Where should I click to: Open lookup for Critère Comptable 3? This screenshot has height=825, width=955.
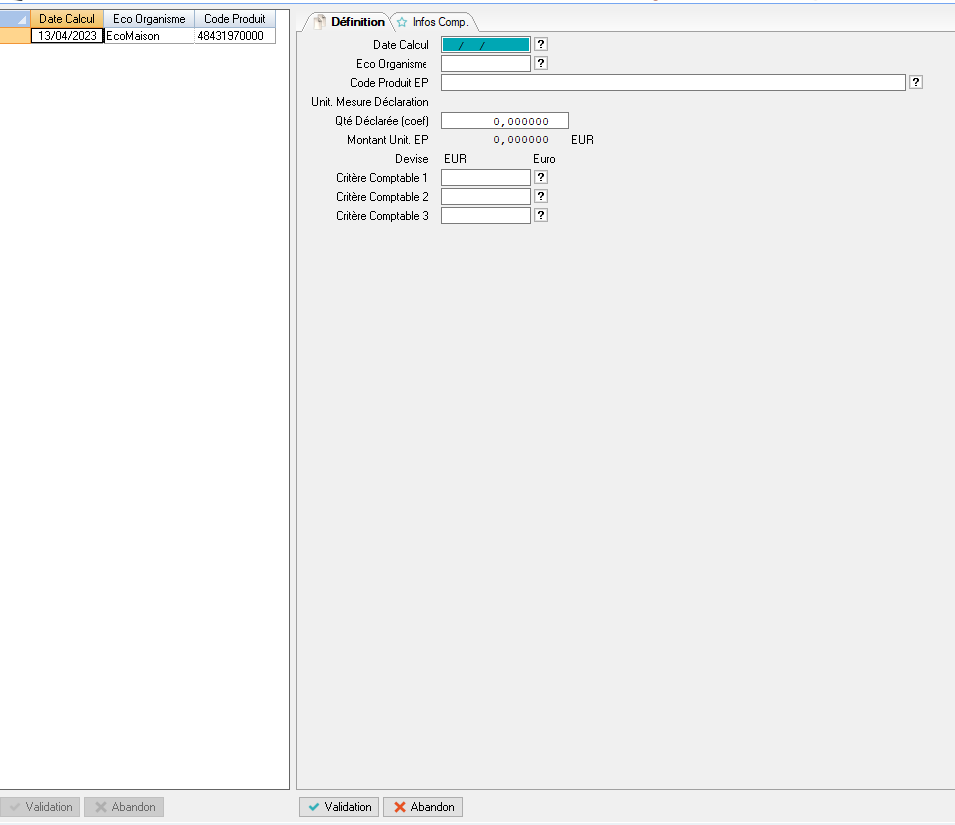tap(541, 215)
